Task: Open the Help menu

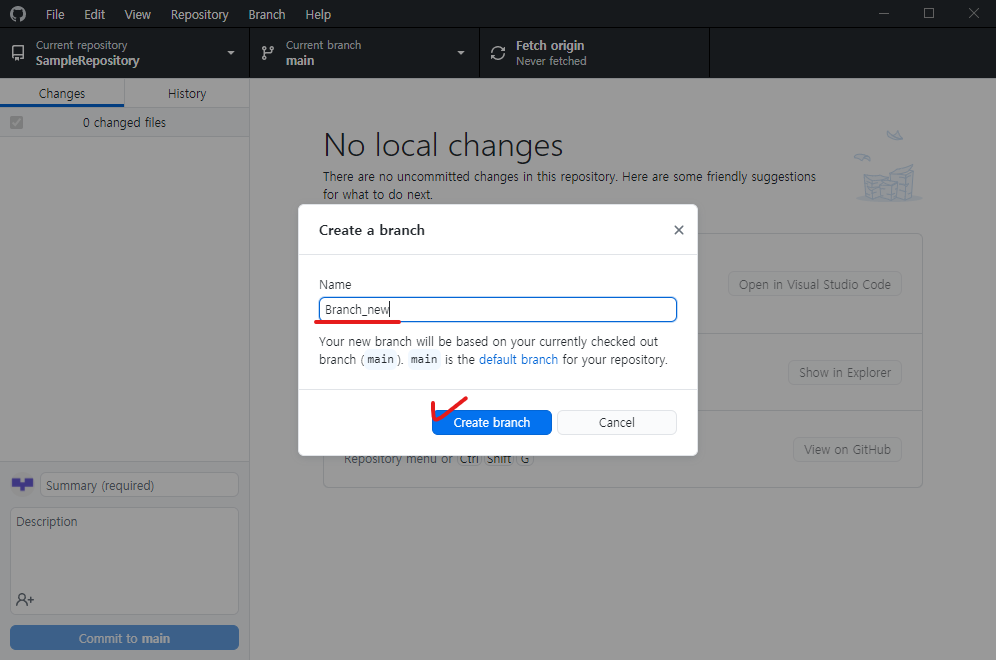Action: pyautogui.click(x=318, y=14)
